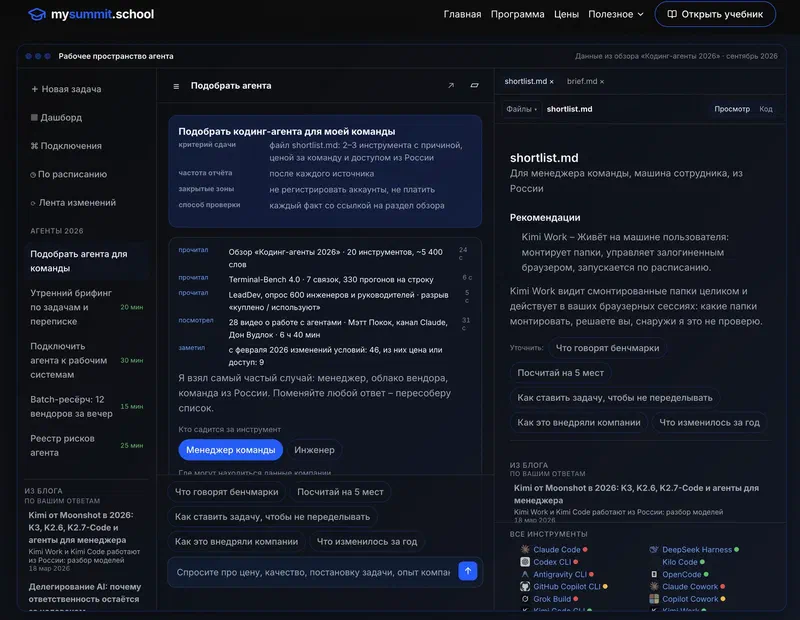This screenshot has width=800, height=620.
Task: Click the Дашборд square icon in sidebar
Action: [x=34, y=117]
